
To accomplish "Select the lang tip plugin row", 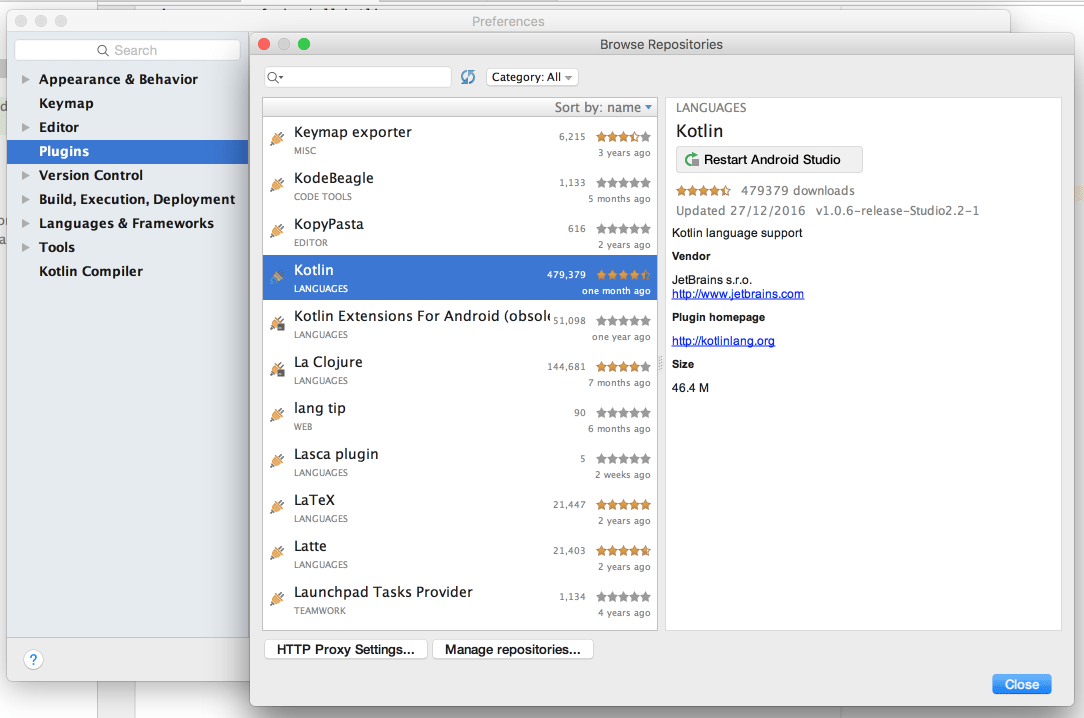I will click(x=460, y=416).
